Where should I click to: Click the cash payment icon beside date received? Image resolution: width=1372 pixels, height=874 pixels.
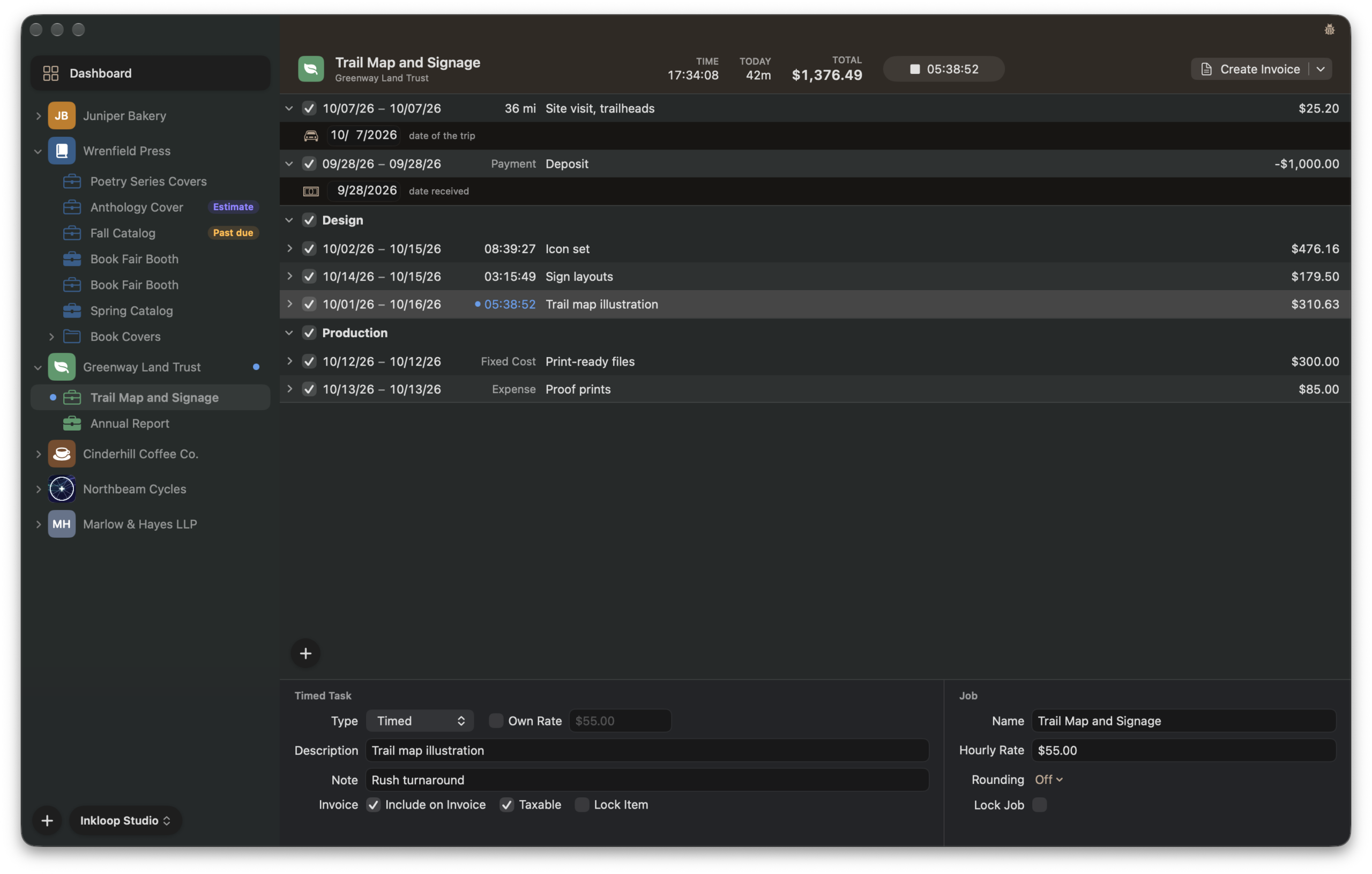(310, 191)
